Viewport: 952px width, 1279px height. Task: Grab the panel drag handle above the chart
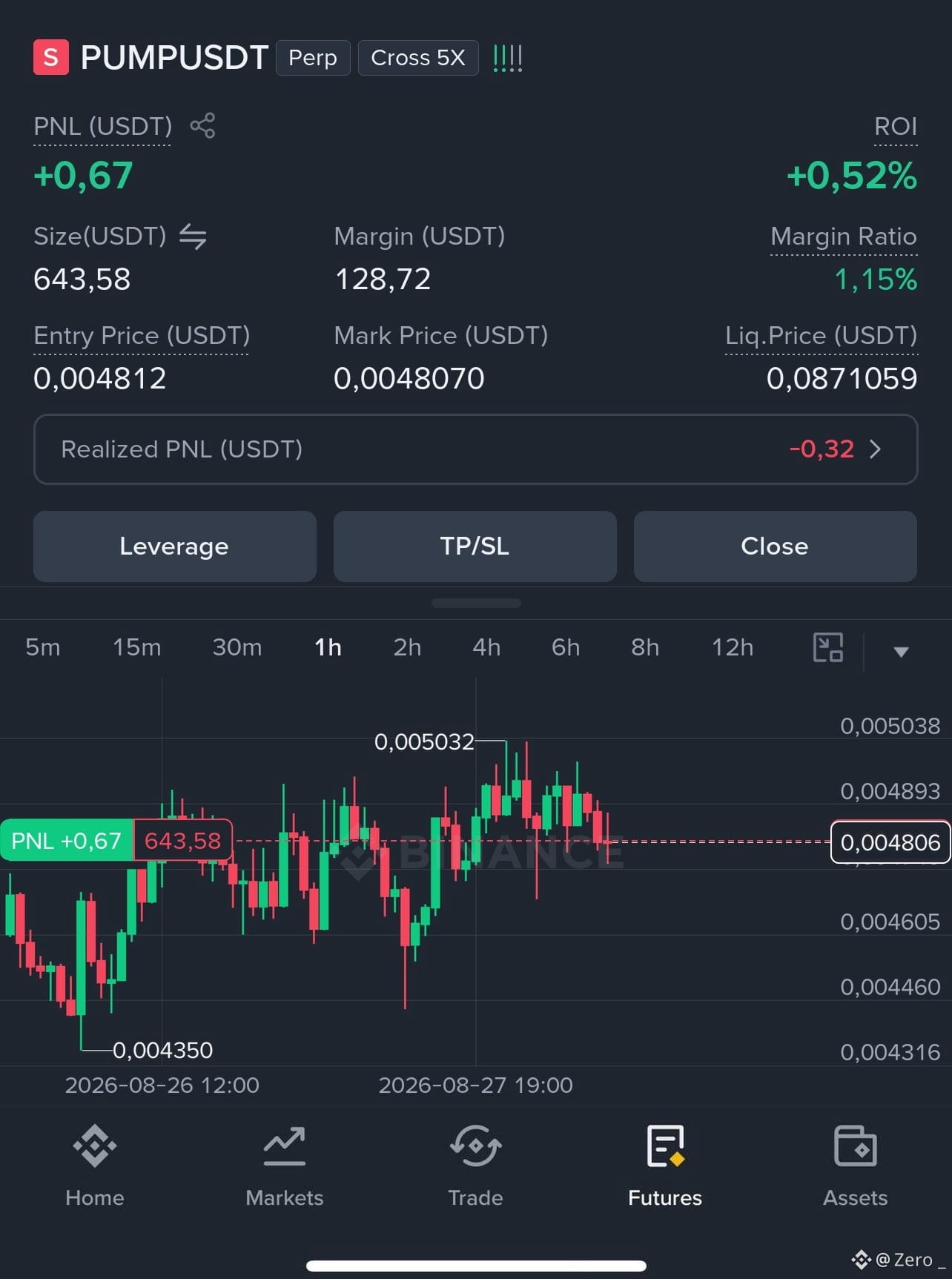coord(476,603)
